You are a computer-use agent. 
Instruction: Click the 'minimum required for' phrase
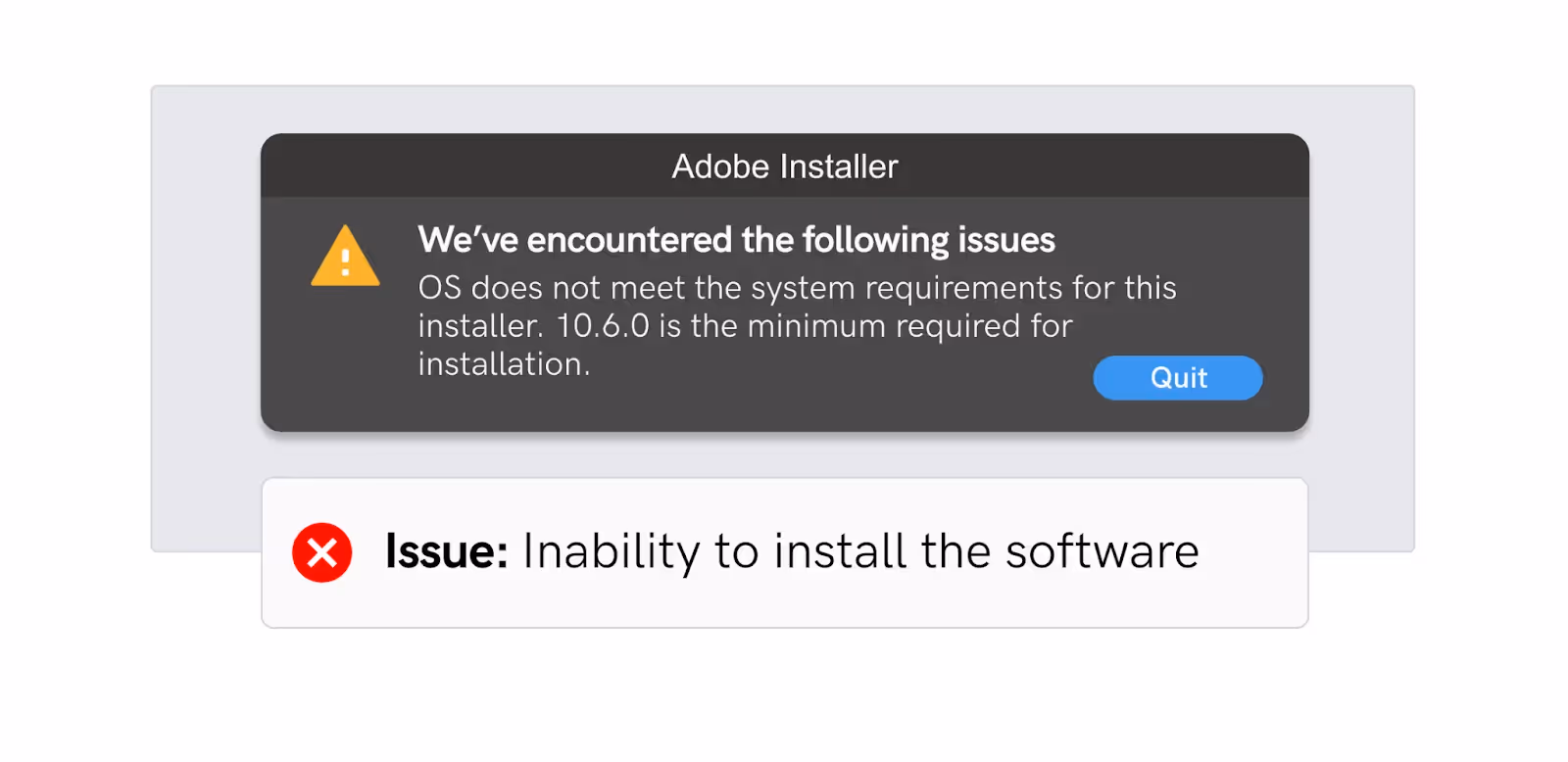click(x=910, y=326)
